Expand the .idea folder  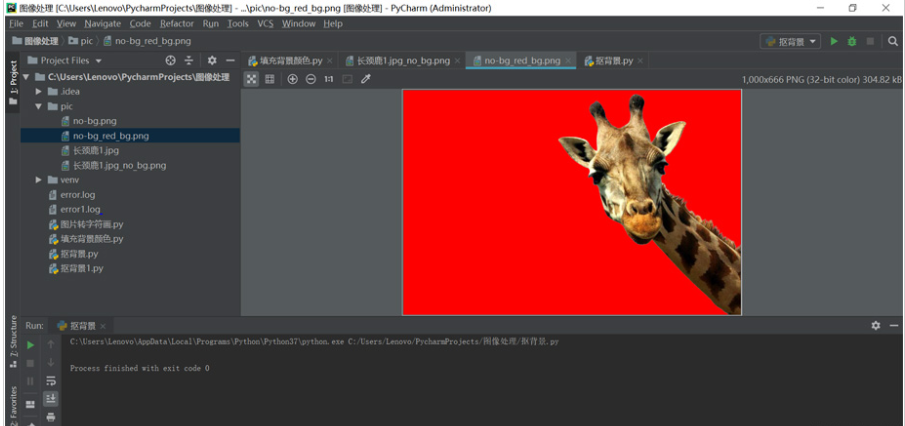[38, 91]
